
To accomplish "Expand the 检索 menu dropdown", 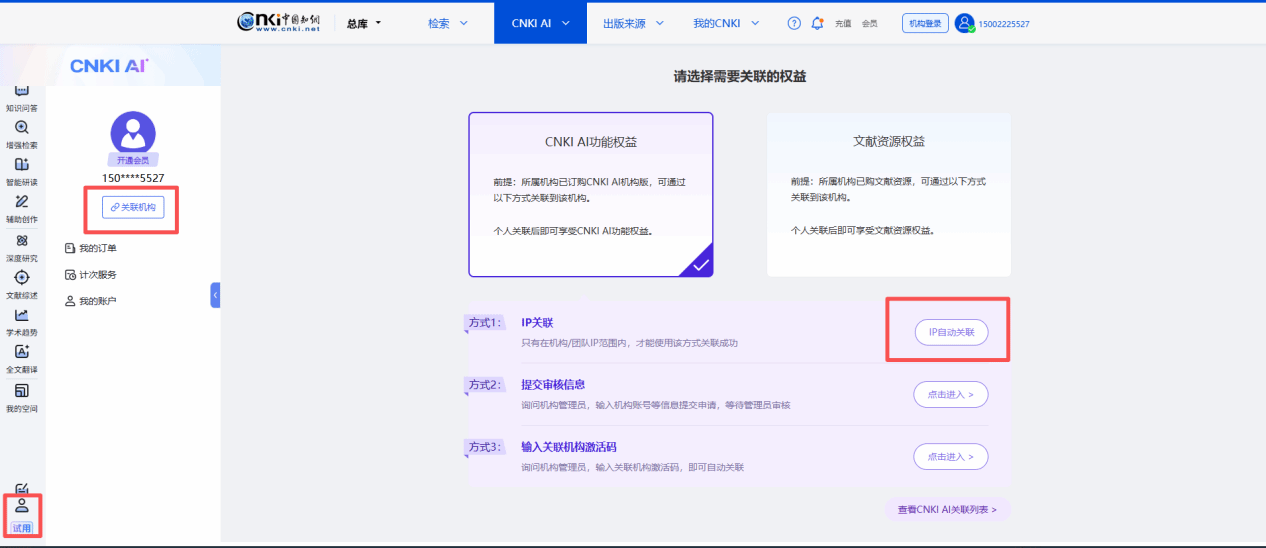I will (447, 23).
